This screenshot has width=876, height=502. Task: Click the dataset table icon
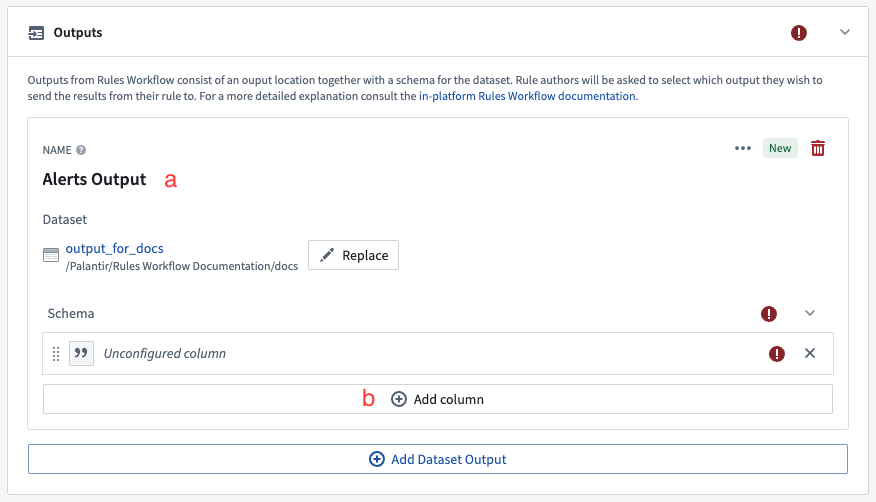click(51, 255)
